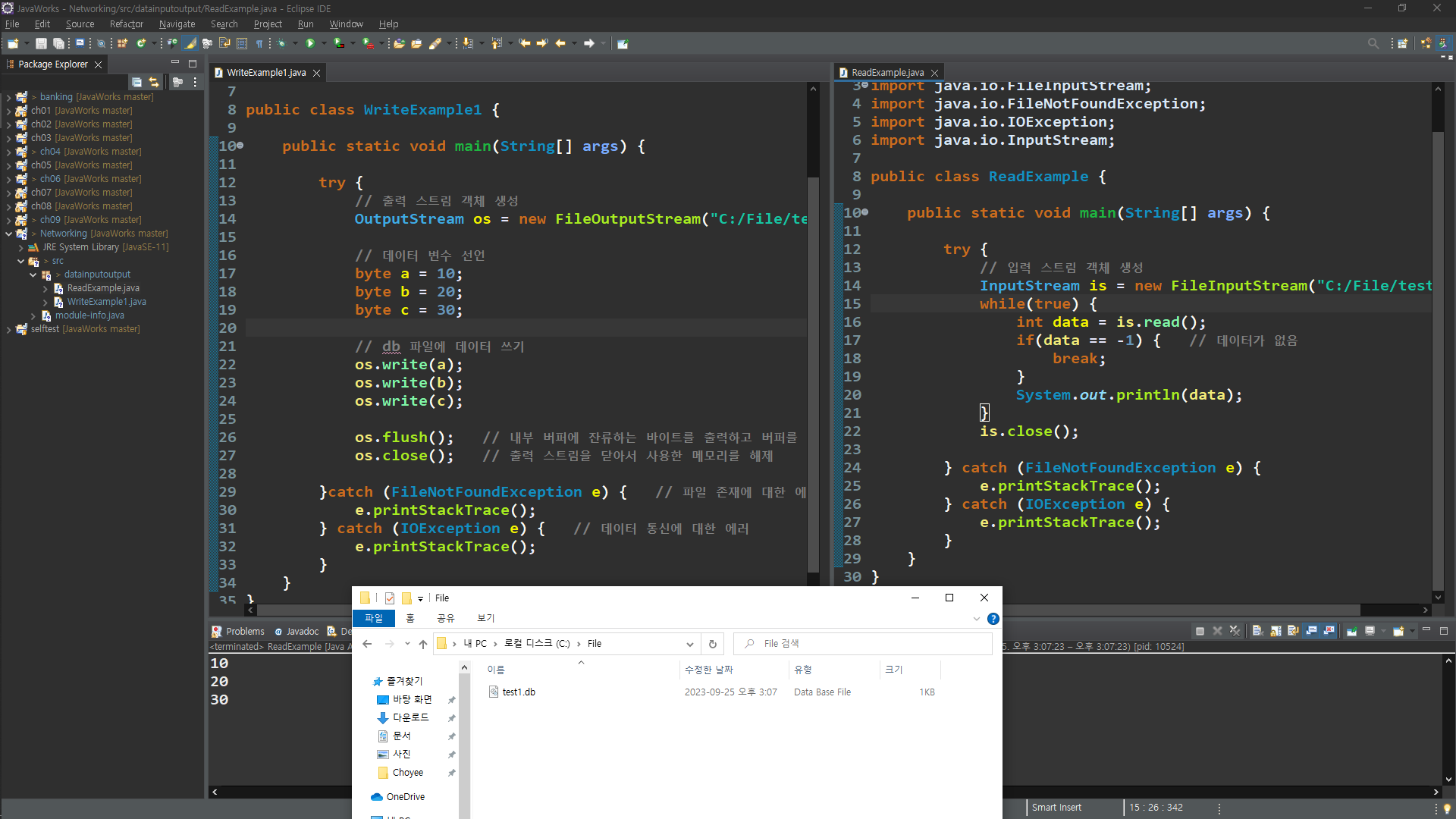Viewport: 1456px width, 819px height.
Task: Open the Refactor menu
Action: 126,24
